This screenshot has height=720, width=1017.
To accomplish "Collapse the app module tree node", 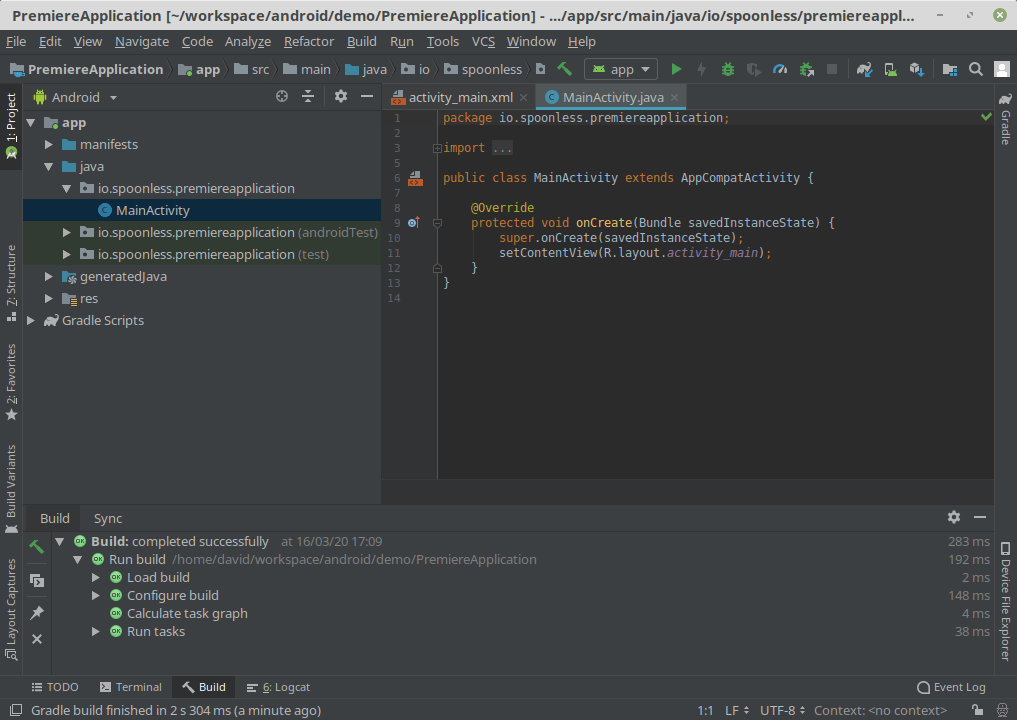I will coord(30,123).
